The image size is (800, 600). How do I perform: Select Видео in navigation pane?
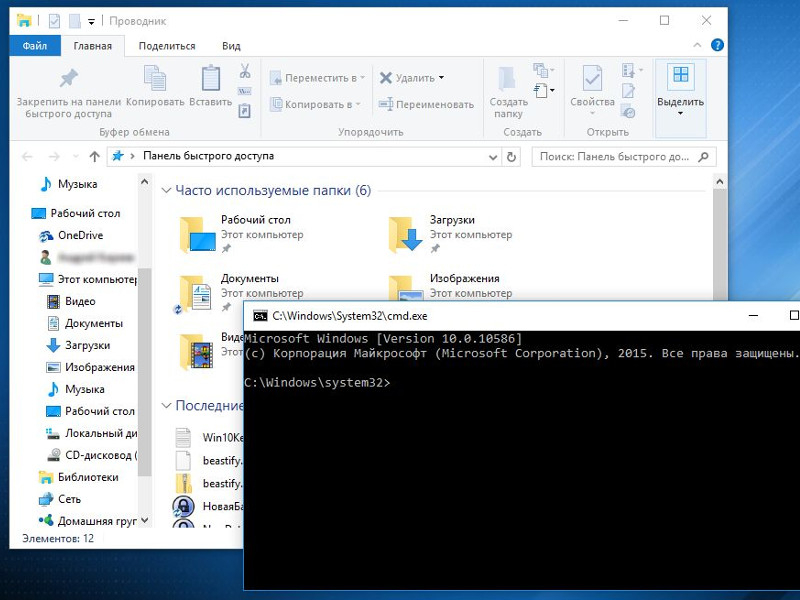click(x=71, y=301)
